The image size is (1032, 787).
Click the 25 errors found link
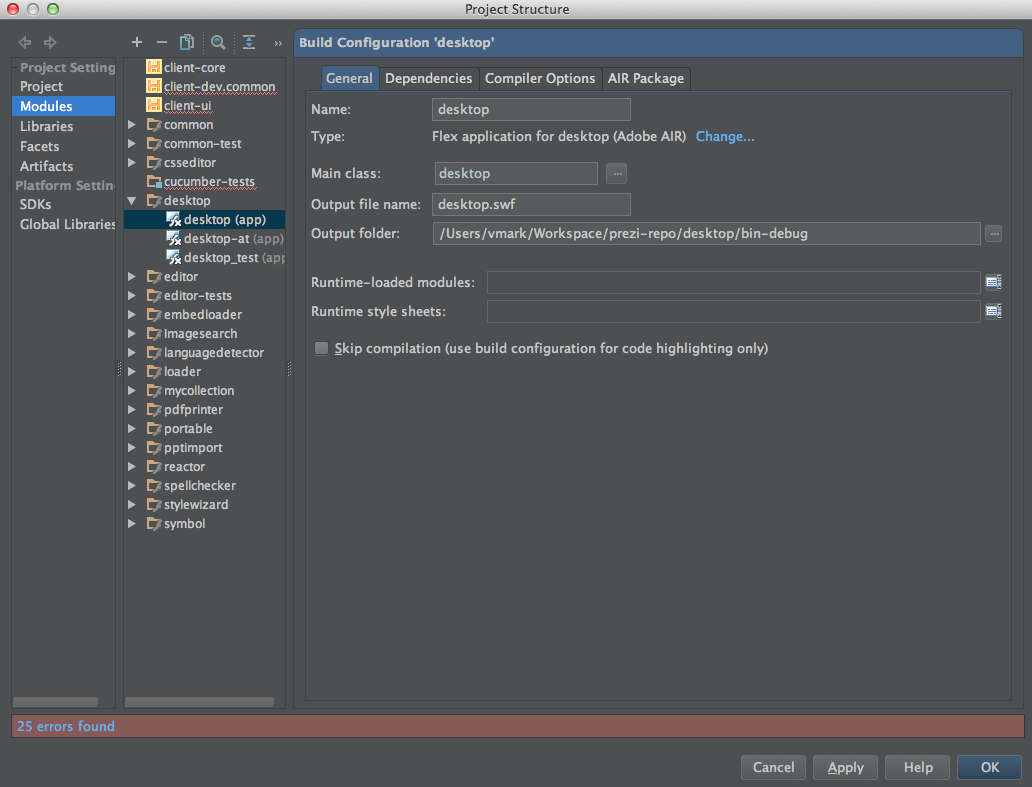66,726
